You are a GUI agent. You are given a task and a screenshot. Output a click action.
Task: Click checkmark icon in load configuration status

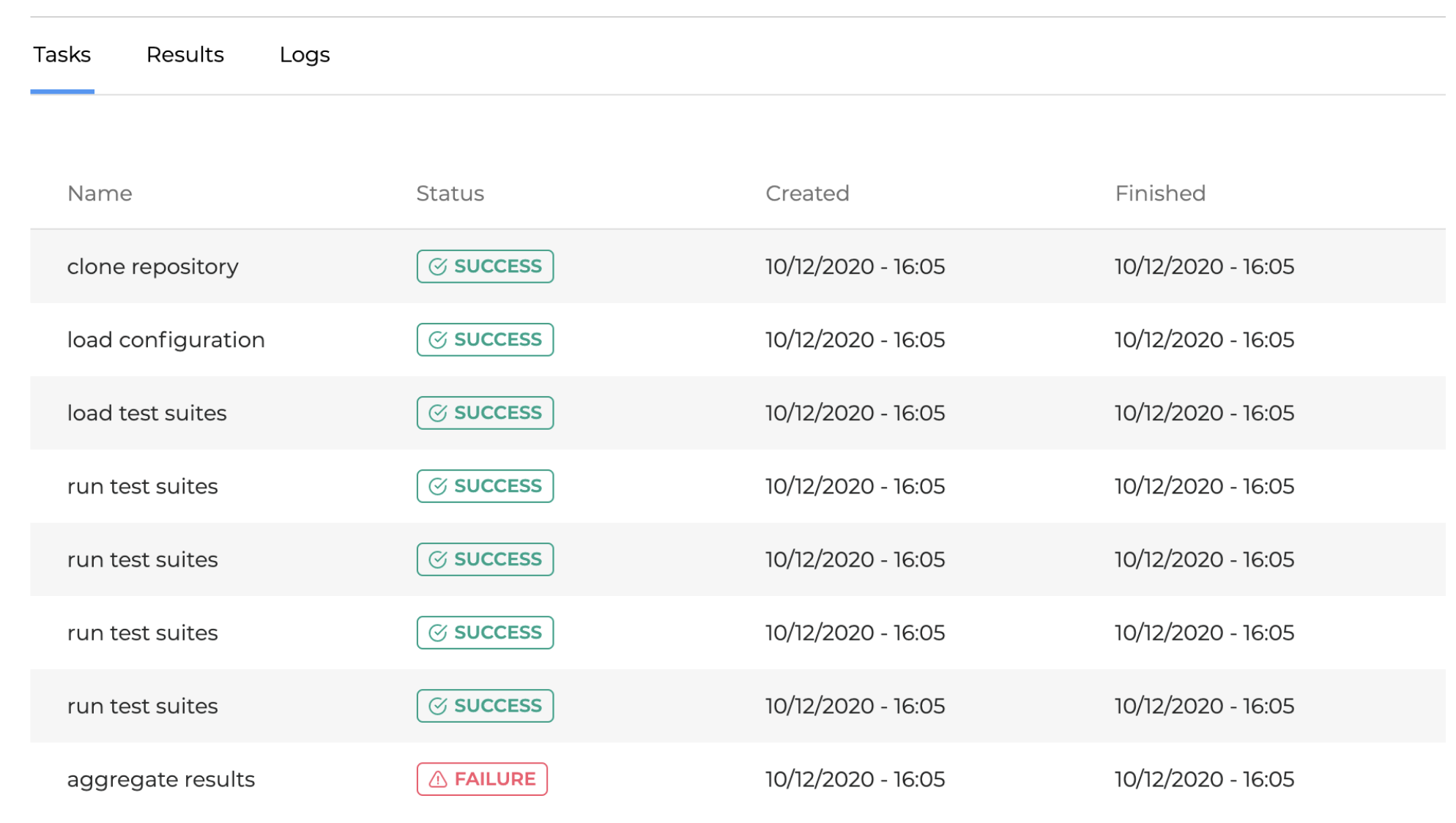(437, 340)
